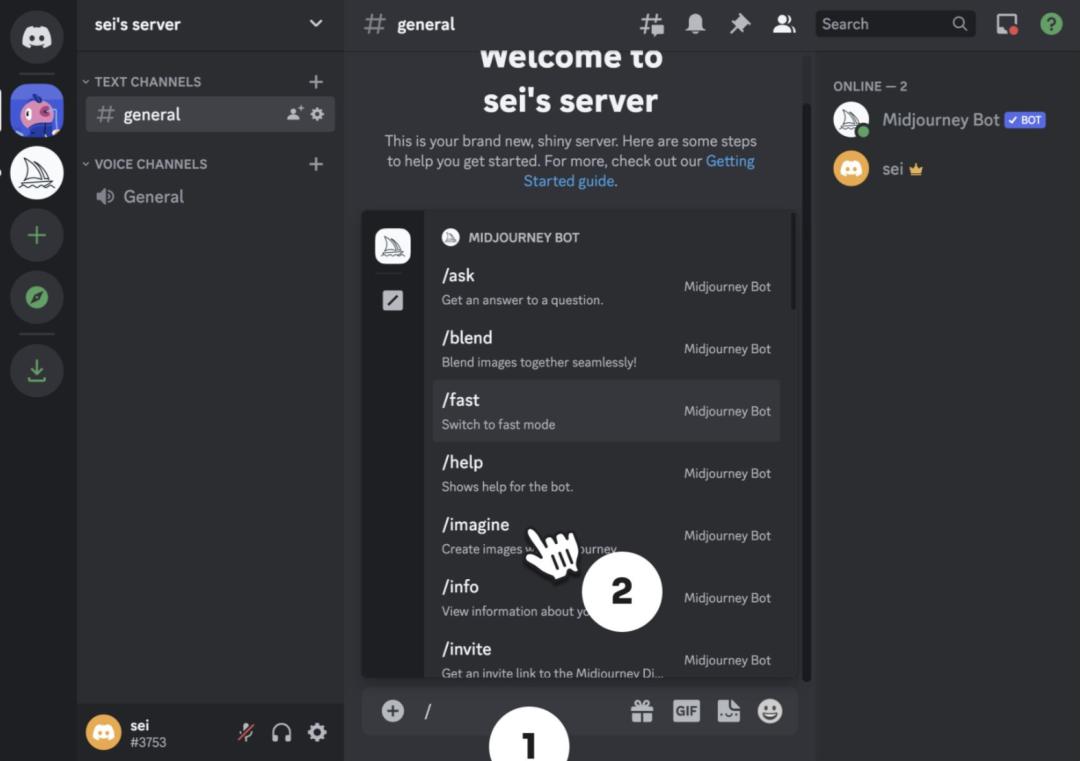Image resolution: width=1080 pixels, height=761 pixels.
Task: Expand sei's server dropdown menu
Action: pyautogui.click(x=316, y=24)
